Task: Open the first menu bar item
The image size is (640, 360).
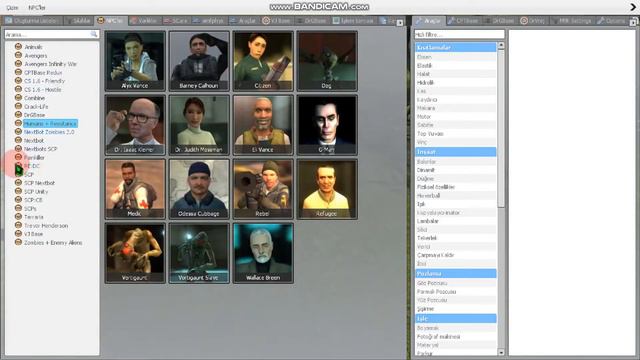Action: pos(12,8)
